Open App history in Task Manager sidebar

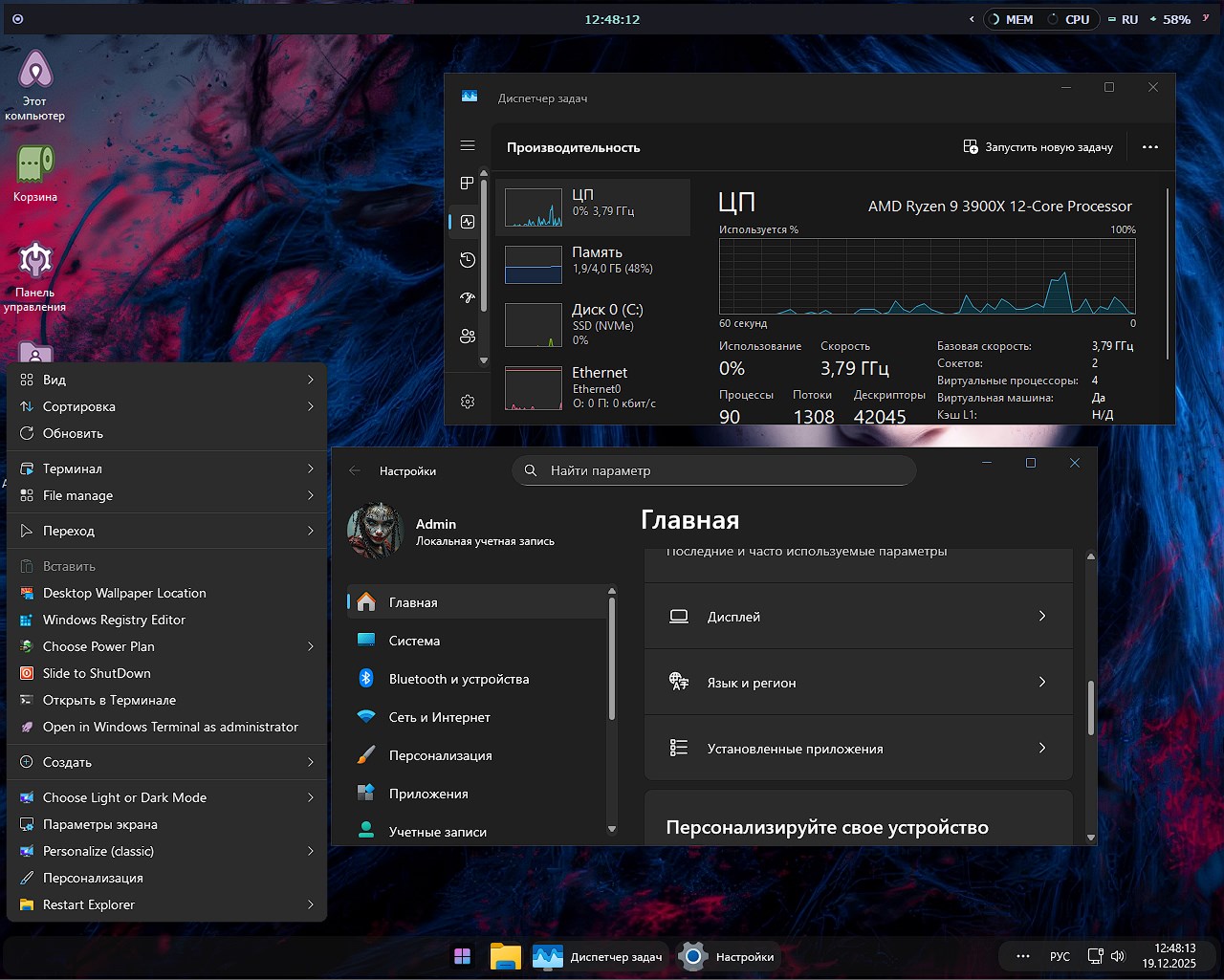pos(467,259)
